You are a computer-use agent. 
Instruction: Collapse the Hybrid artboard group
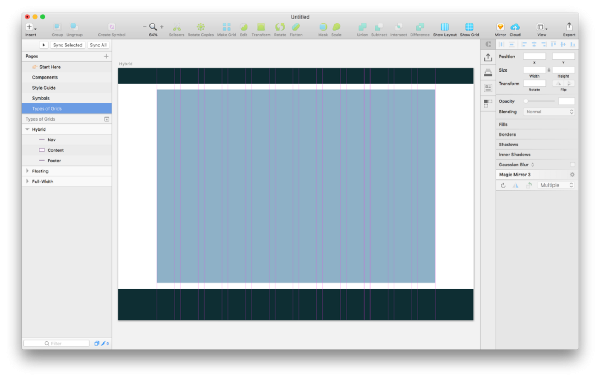coord(27,129)
